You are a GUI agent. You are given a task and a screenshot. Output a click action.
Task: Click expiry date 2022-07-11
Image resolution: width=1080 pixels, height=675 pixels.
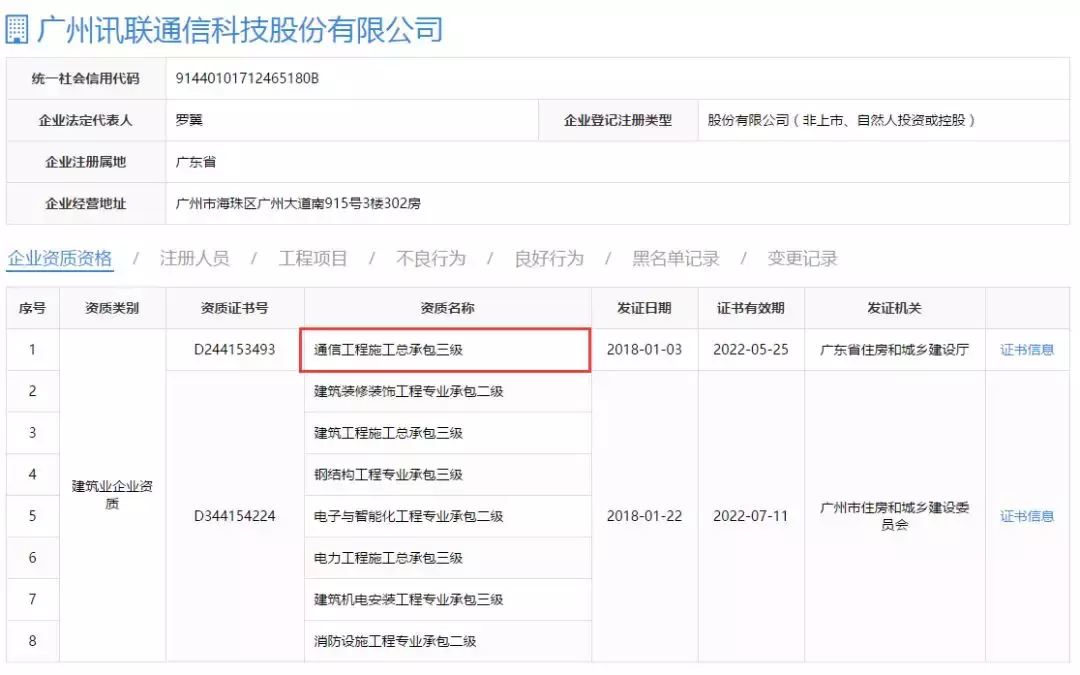tap(751, 517)
